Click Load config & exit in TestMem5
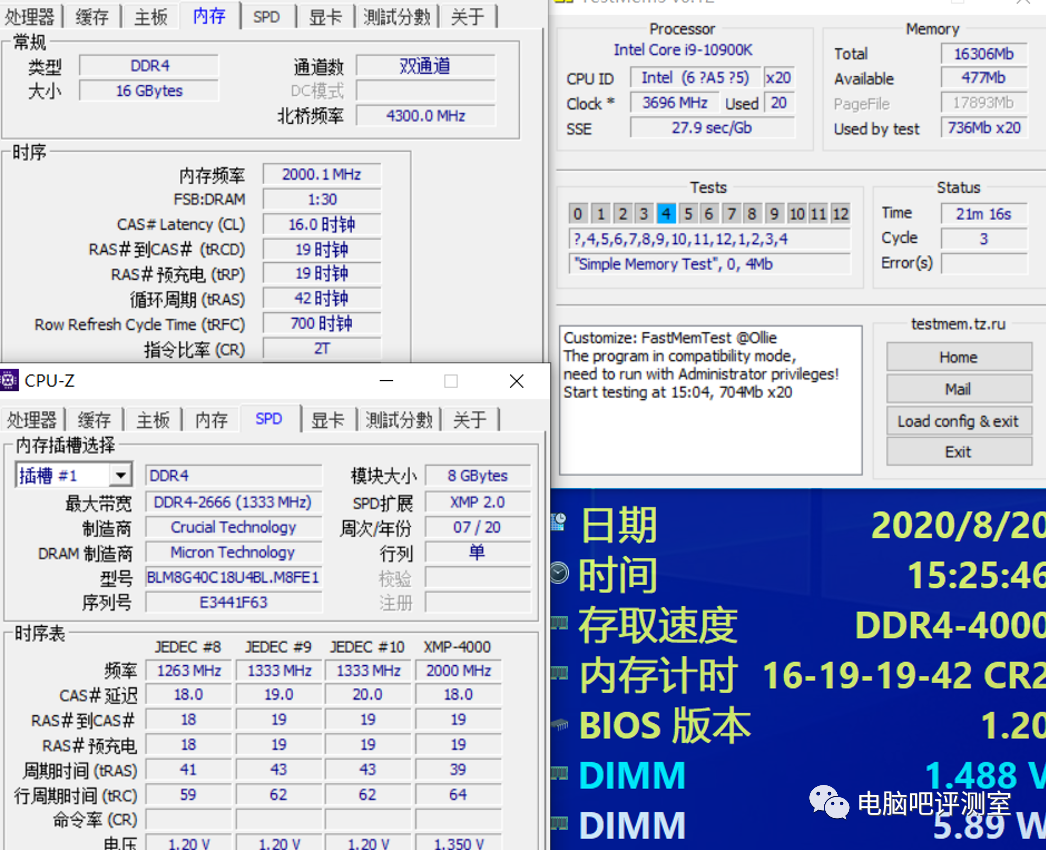1046x850 pixels. tap(958, 421)
